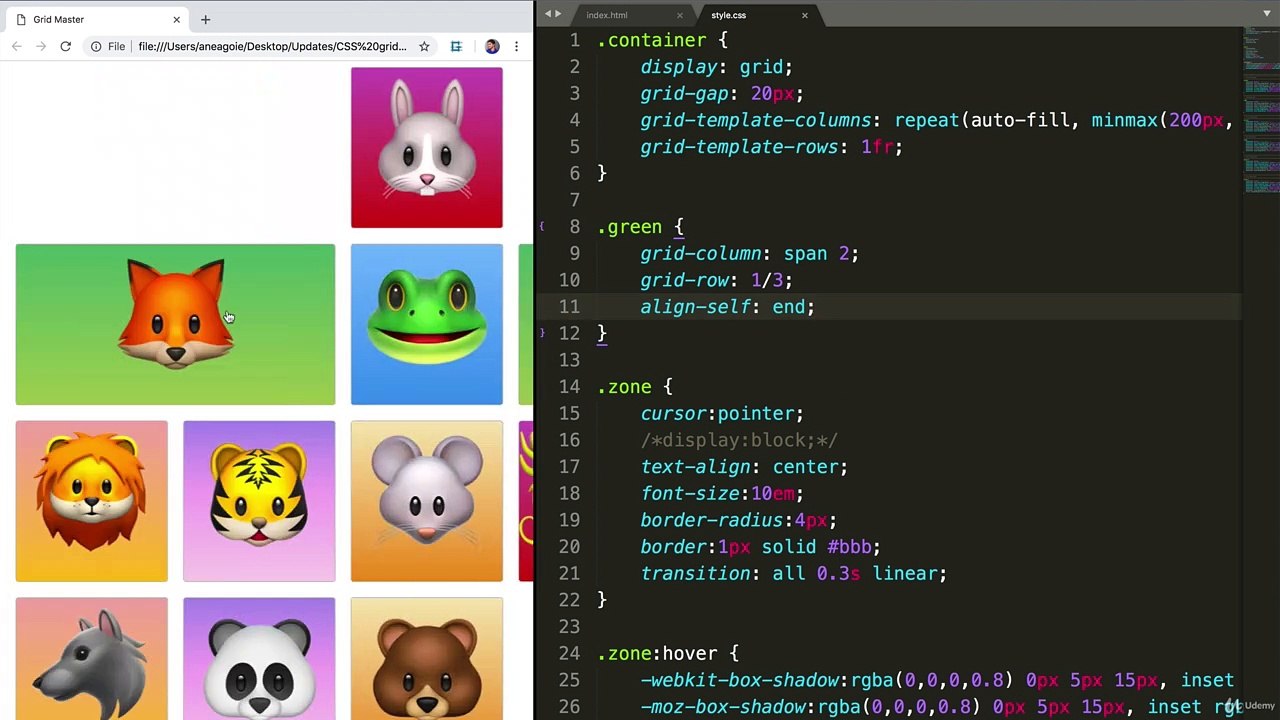Click the 'transition: all 0.3s linear;' line
The image size is (1280, 720).
(793, 574)
